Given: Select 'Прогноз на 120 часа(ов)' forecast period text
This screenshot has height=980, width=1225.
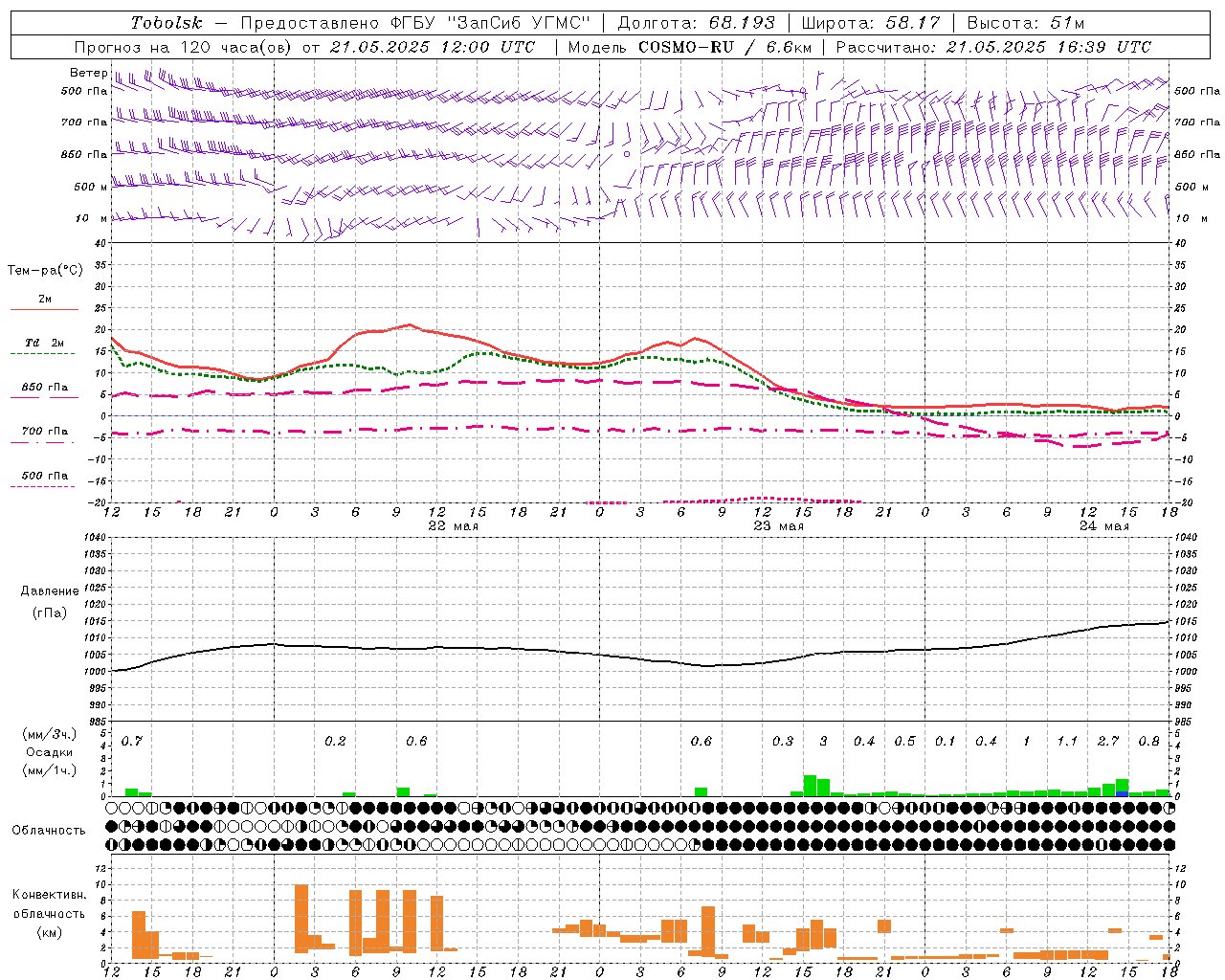Looking at the screenshot, I should tap(185, 47).
